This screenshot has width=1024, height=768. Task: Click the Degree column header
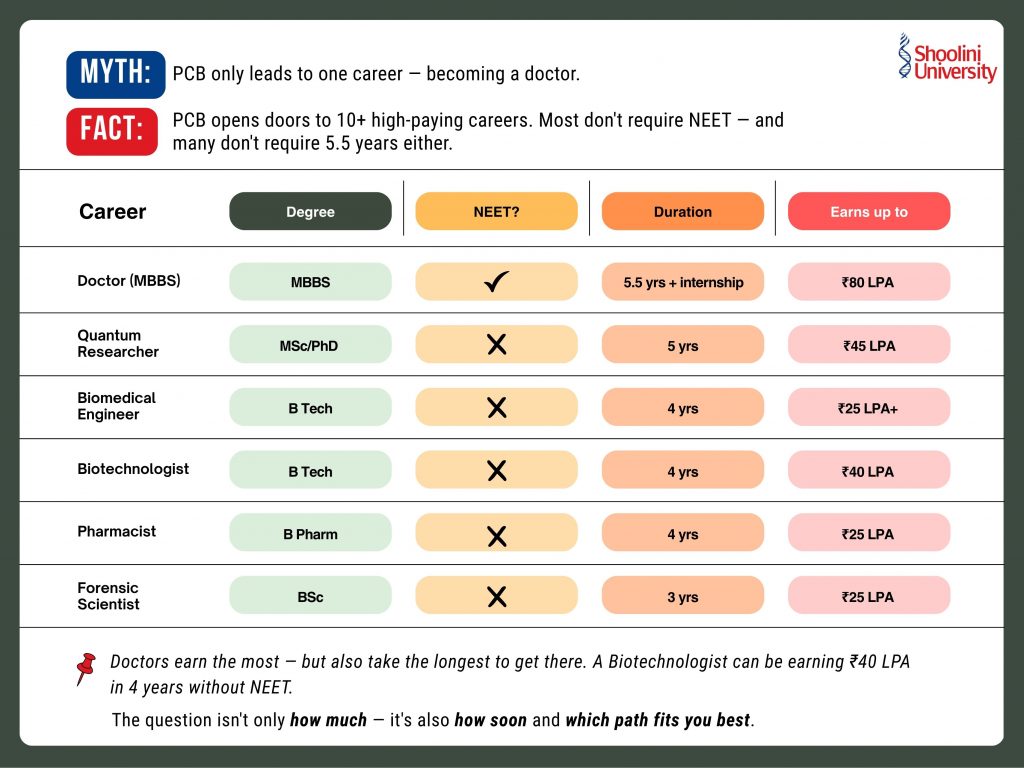[310, 211]
